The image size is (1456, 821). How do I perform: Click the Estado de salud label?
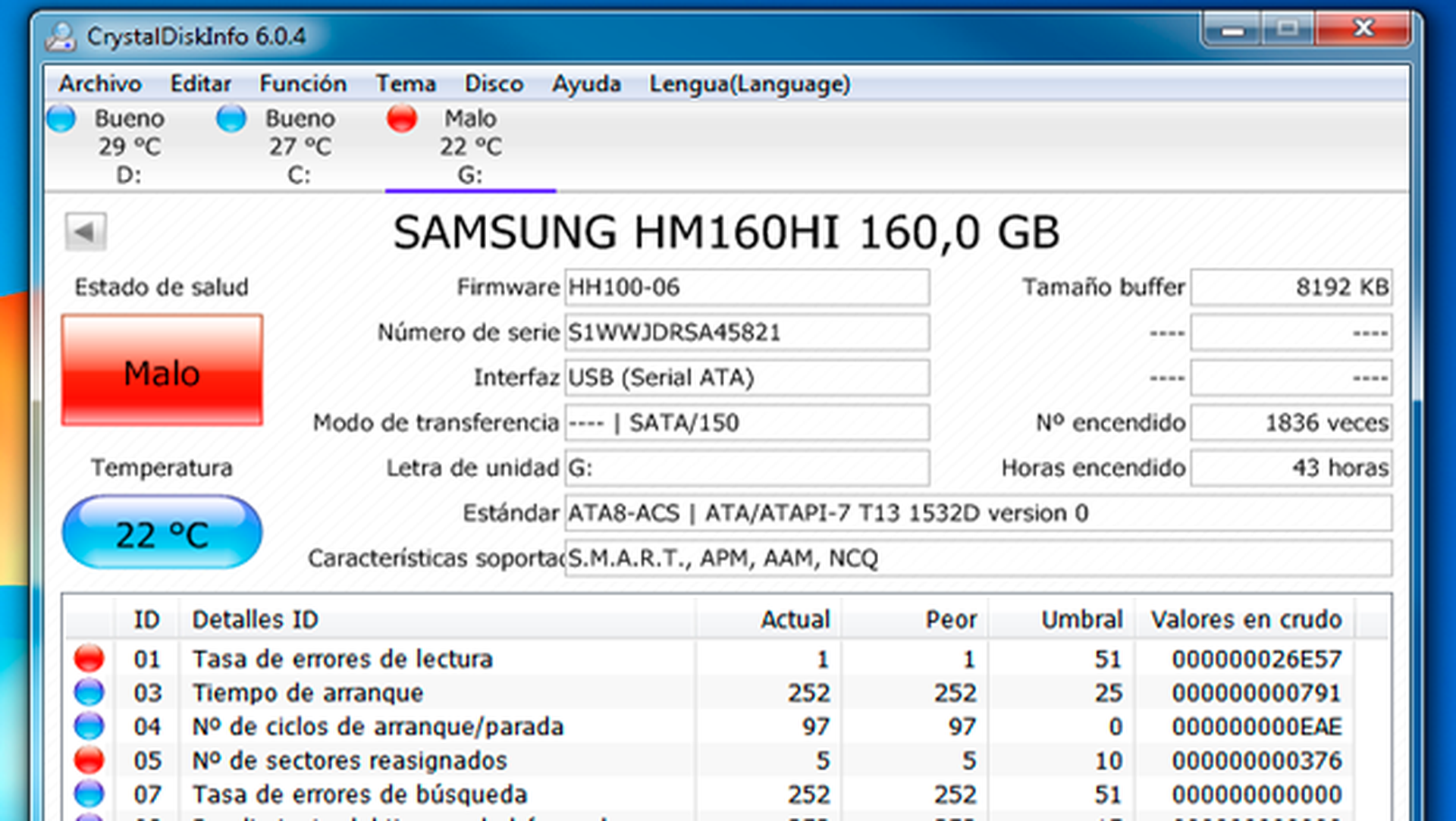tap(162, 287)
